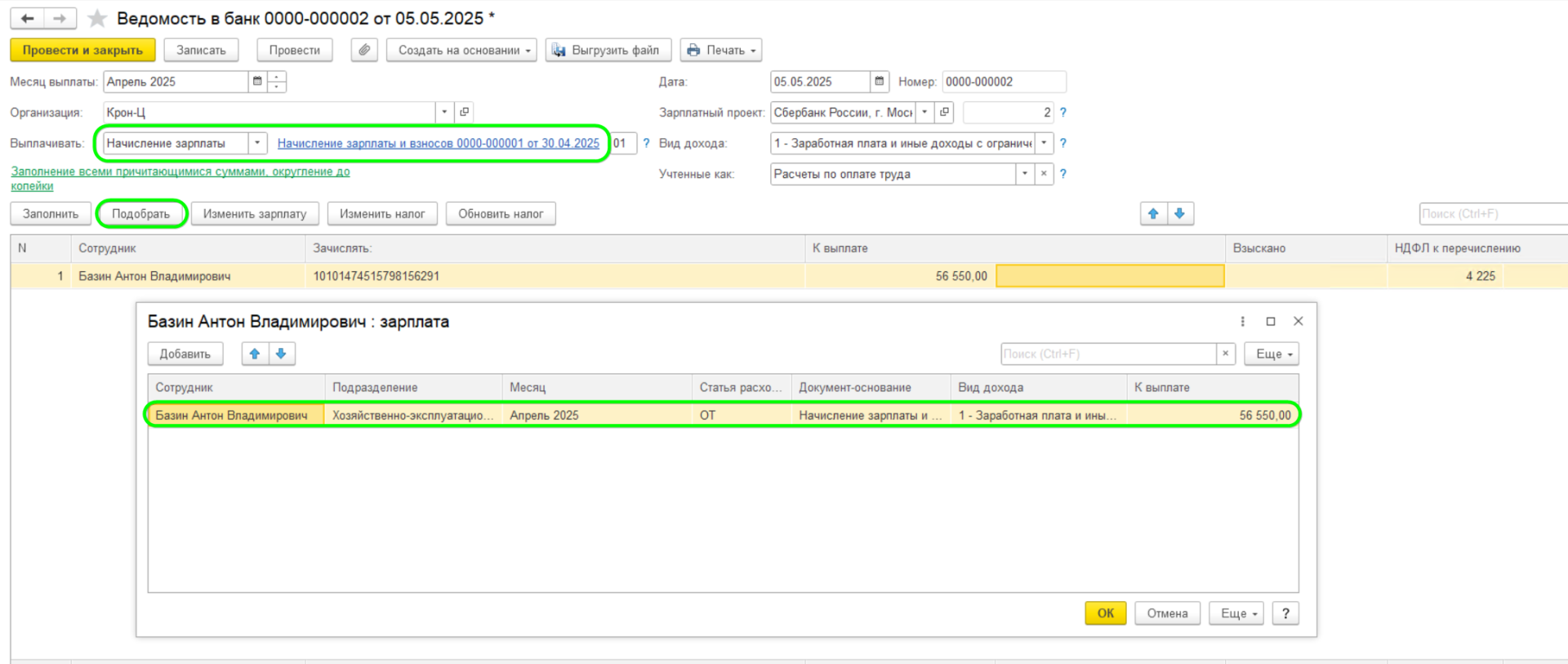Open the Создать на основании menu
The image size is (1568, 664).
pos(461,50)
